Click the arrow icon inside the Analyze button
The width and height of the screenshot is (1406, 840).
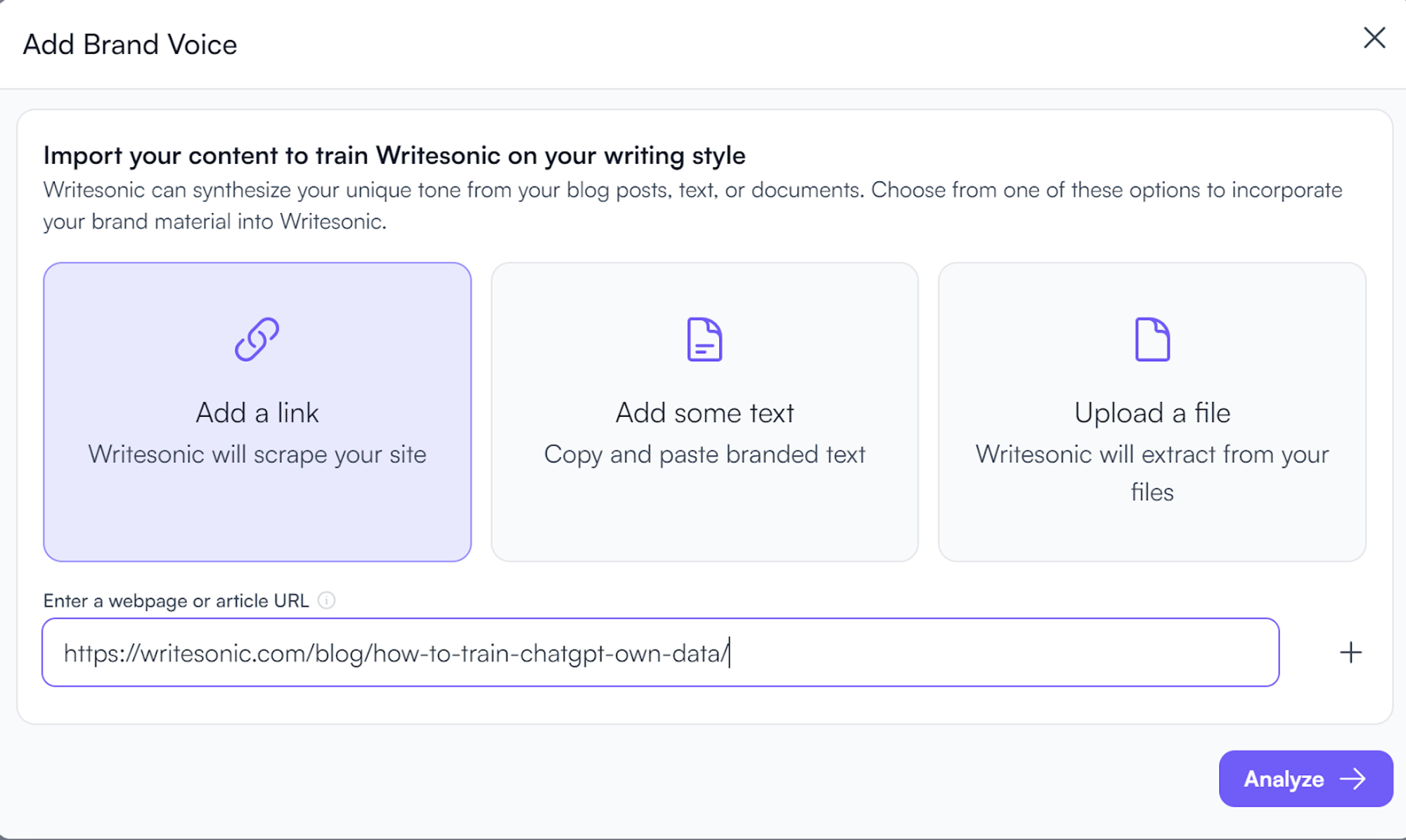pyautogui.click(x=1354, y=779)
